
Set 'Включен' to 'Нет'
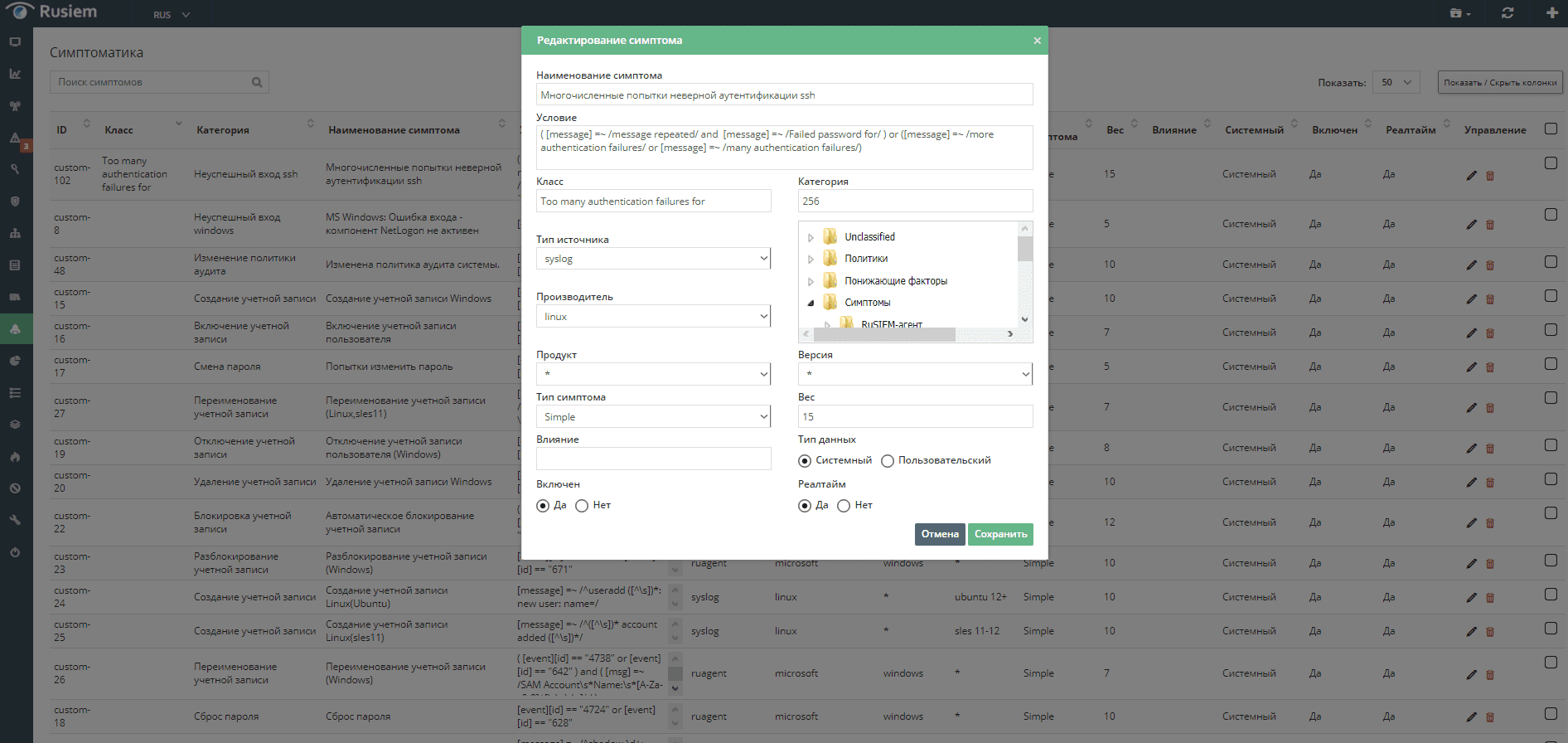click(582, 506)
